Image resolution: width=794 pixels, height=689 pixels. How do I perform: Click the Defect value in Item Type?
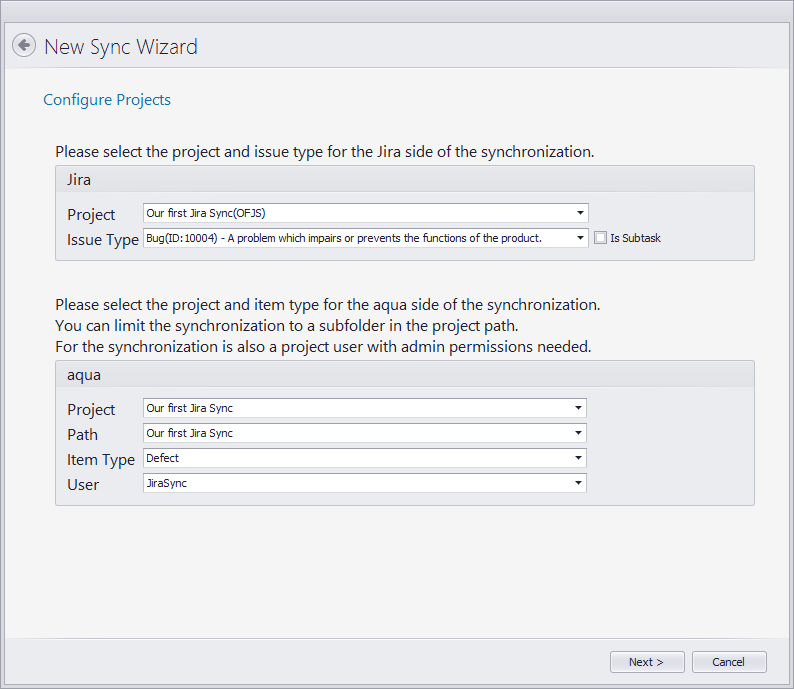pyautogui.click(x=163, y=458)
